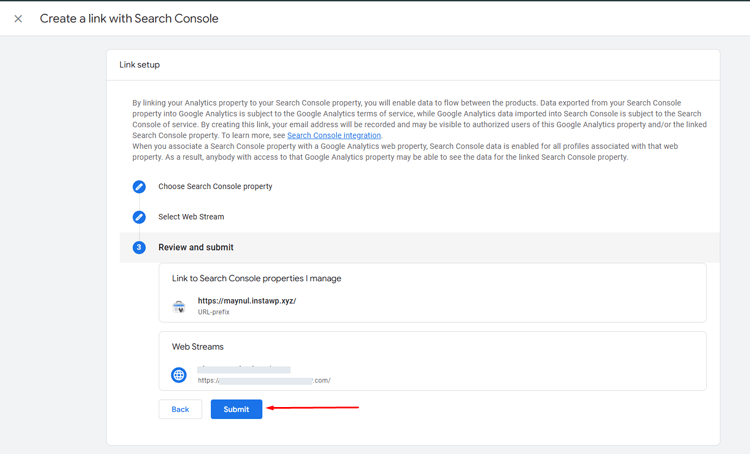Click the URL-prefix label under the property
Viewport: 750px width, 454px height.
[x=214, y=312]
